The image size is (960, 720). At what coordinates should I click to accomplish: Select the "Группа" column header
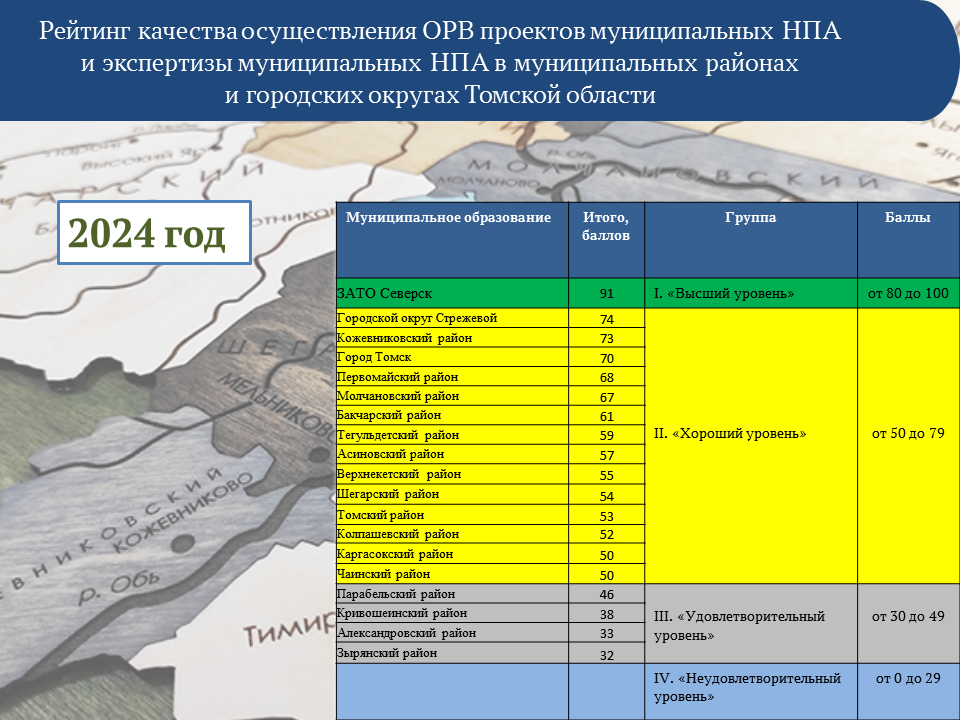coord(751,240)
